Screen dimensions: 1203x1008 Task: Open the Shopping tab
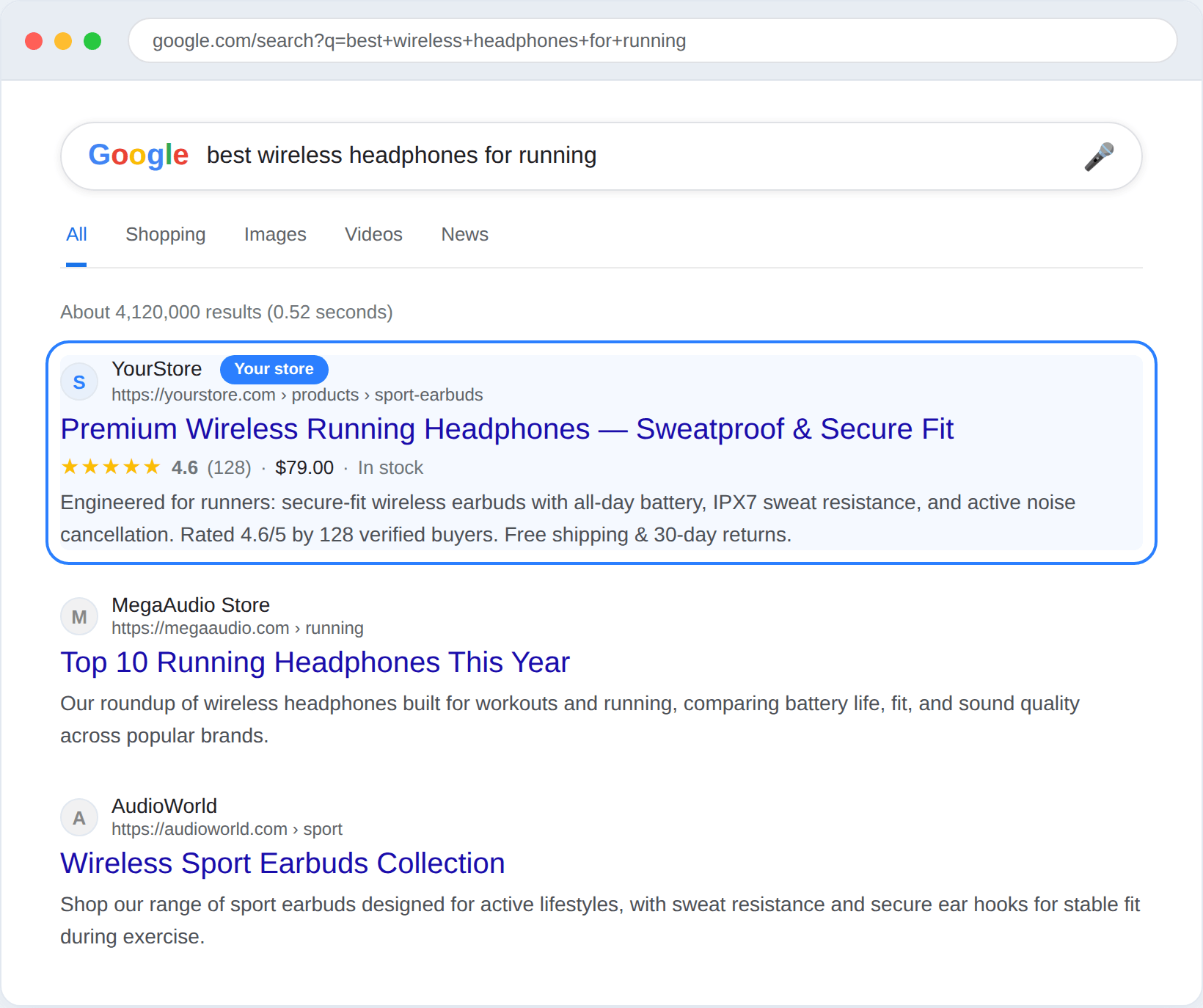point(166,234)
